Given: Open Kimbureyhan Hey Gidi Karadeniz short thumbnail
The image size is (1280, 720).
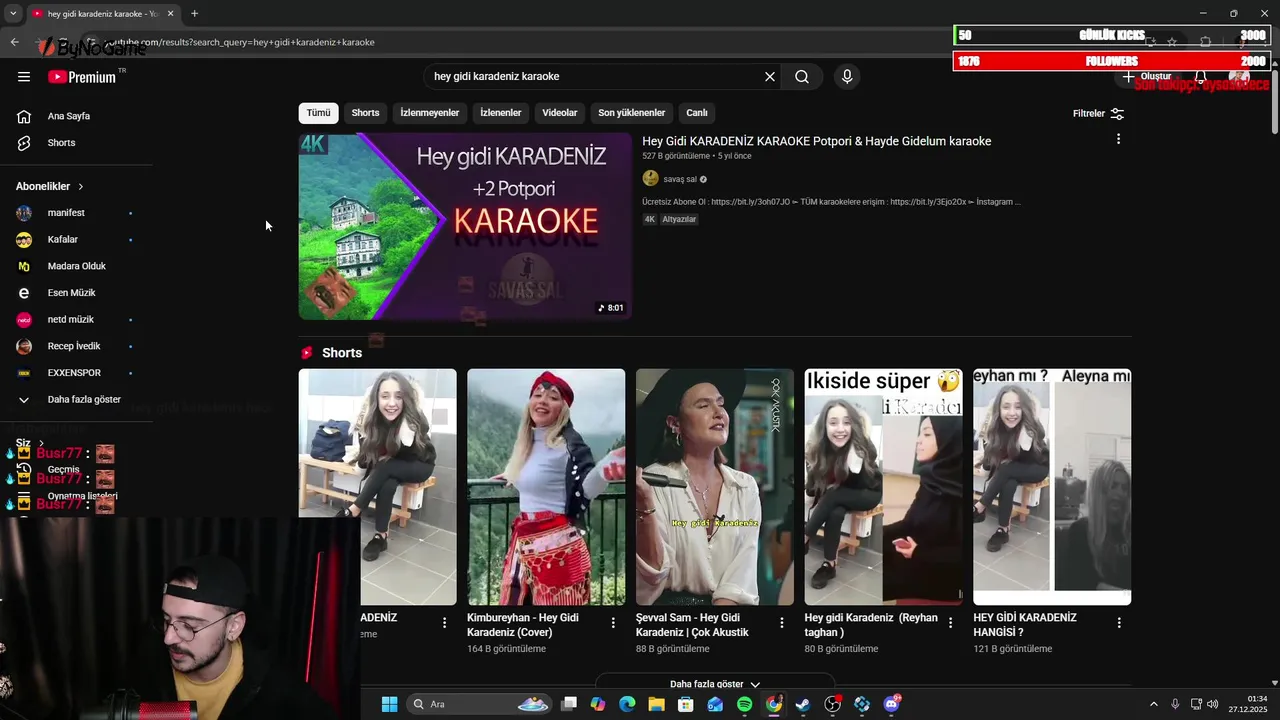Looking at the screenshot, I should (546, 487).
